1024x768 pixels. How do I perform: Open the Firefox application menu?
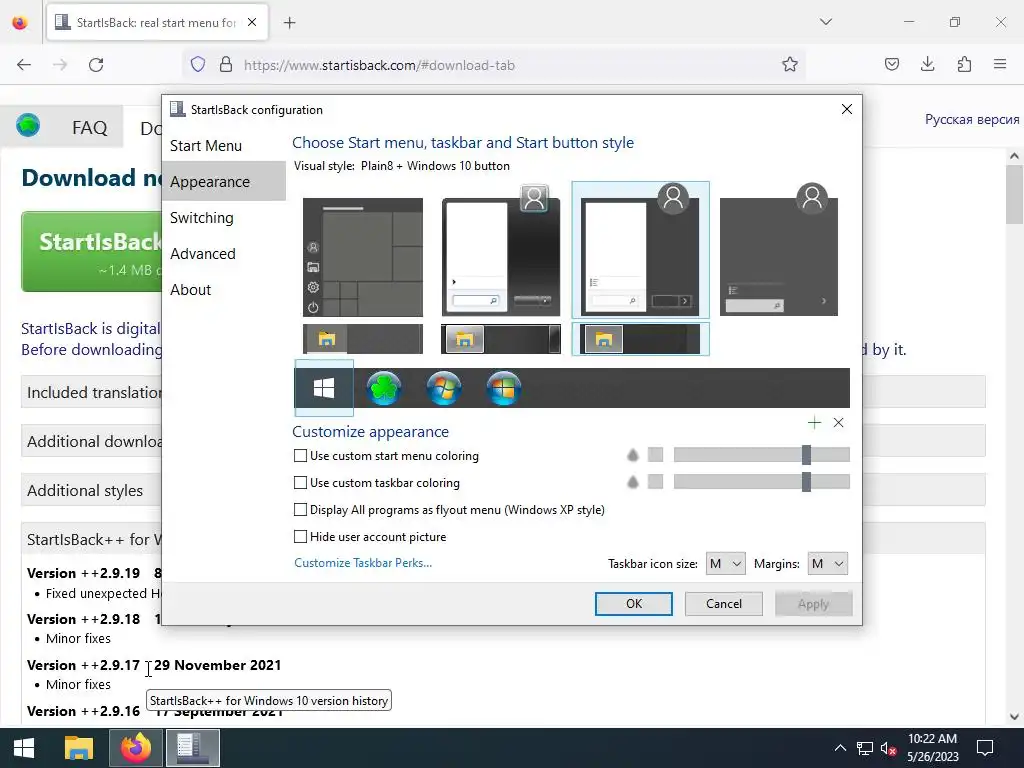[x=1000, y=64]
